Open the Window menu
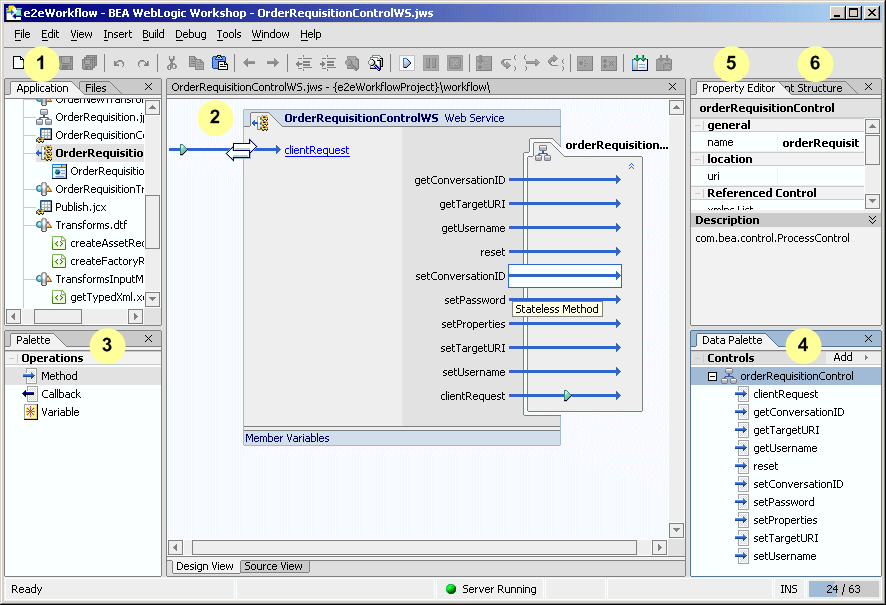This screenshot has height=605, width=886. tap(270, 34)
